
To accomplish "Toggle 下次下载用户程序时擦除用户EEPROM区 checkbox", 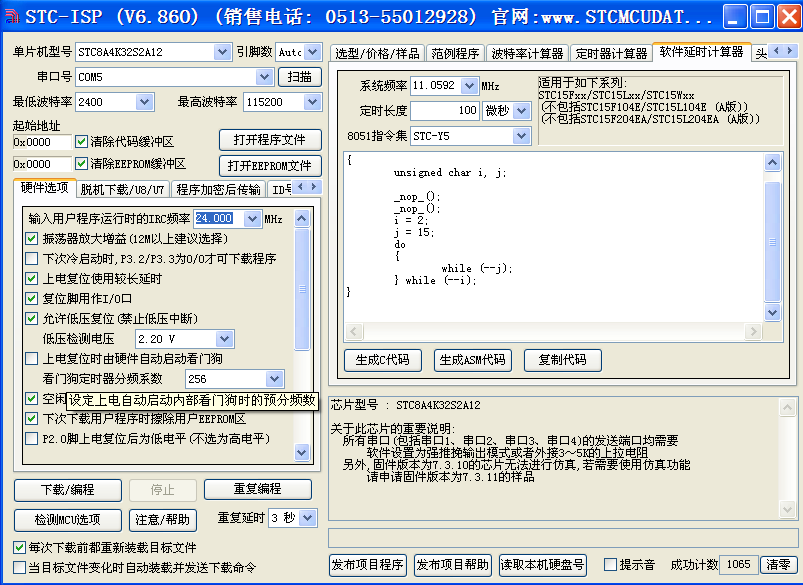I will click(32, 419).
